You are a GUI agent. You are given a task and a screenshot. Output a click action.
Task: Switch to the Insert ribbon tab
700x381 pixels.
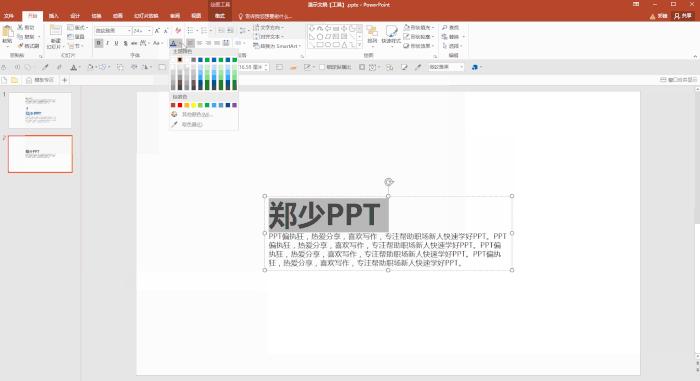tap(54, 16)
